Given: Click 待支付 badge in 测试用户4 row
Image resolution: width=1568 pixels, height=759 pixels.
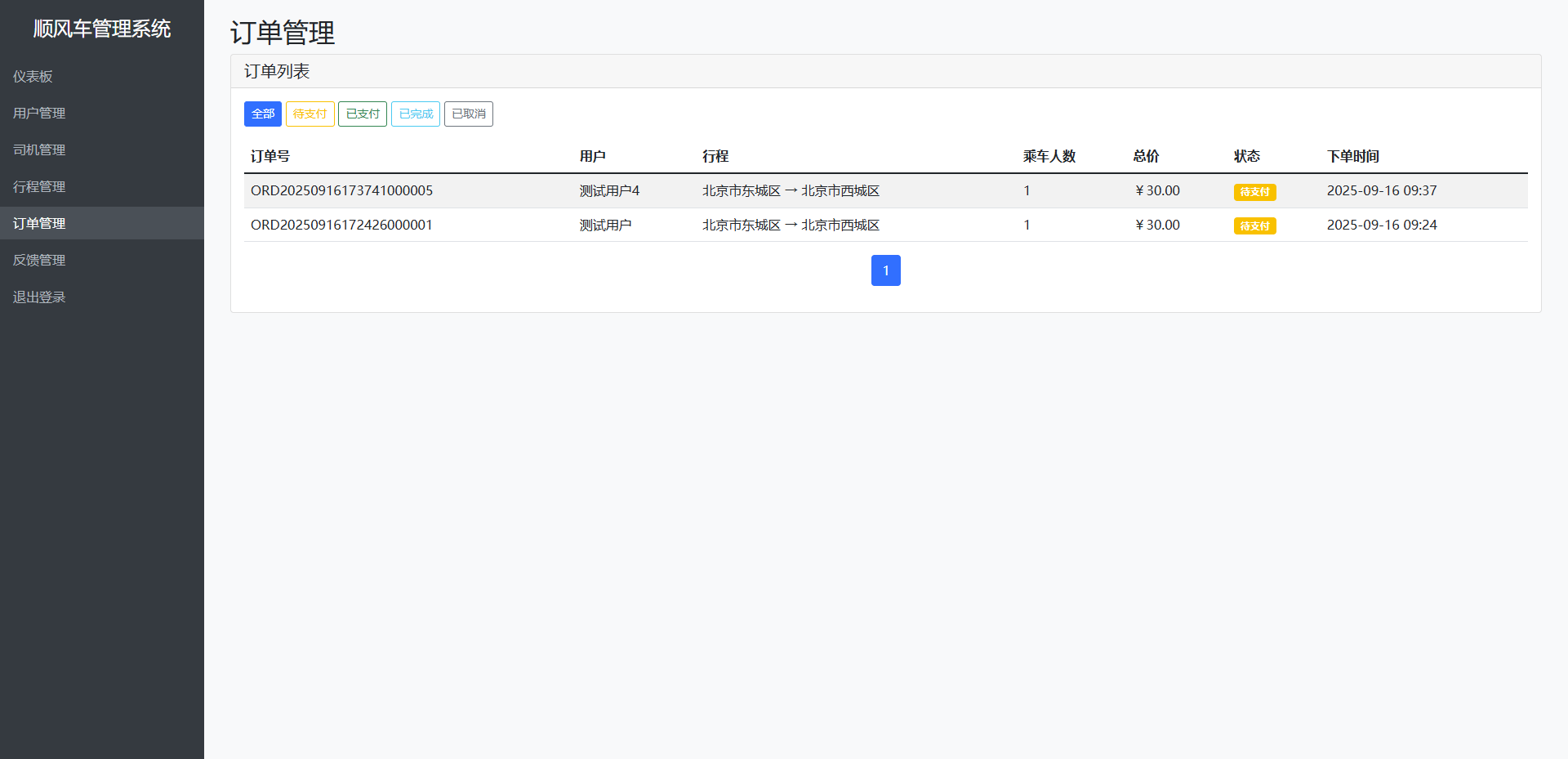Looking at the screenshot, I should (1254, 192).
